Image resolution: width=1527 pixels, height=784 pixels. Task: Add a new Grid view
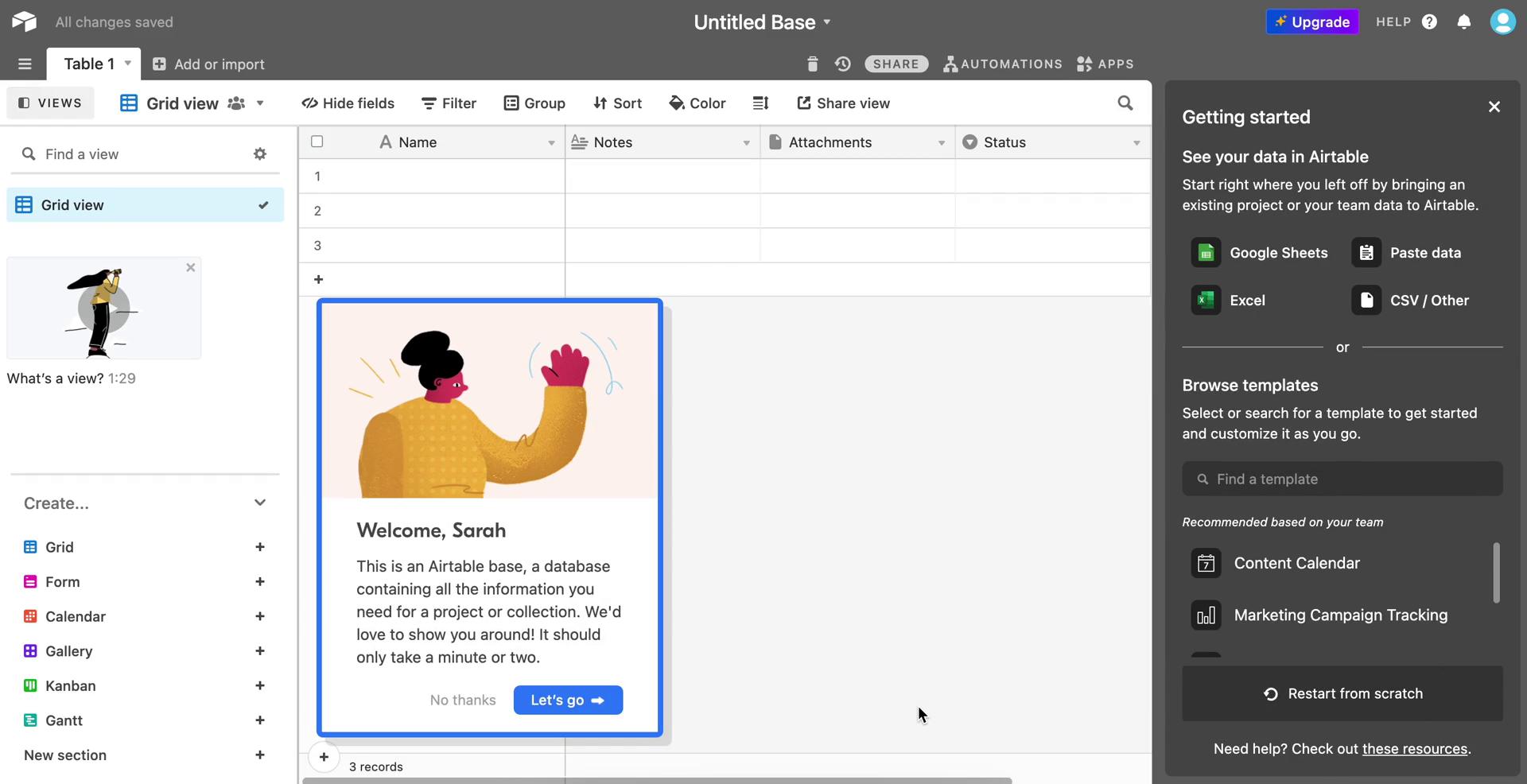pyautogui.click(x=259, y=547)
